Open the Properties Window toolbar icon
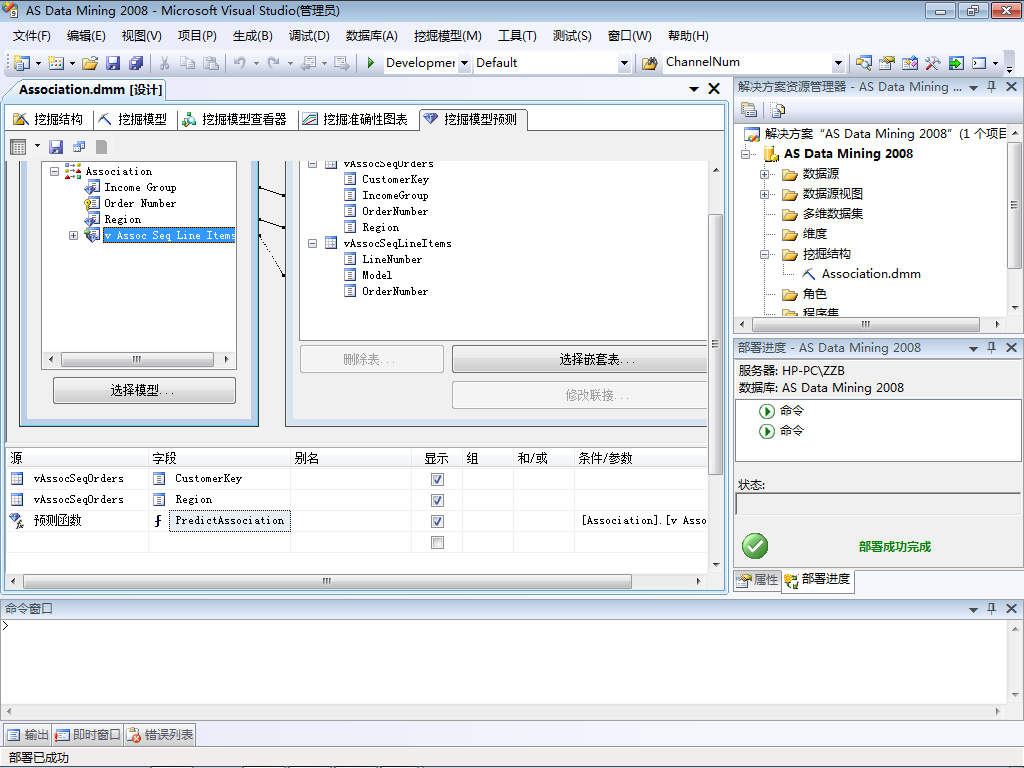This screenshot has width=1024, height=768. [886, 63]
